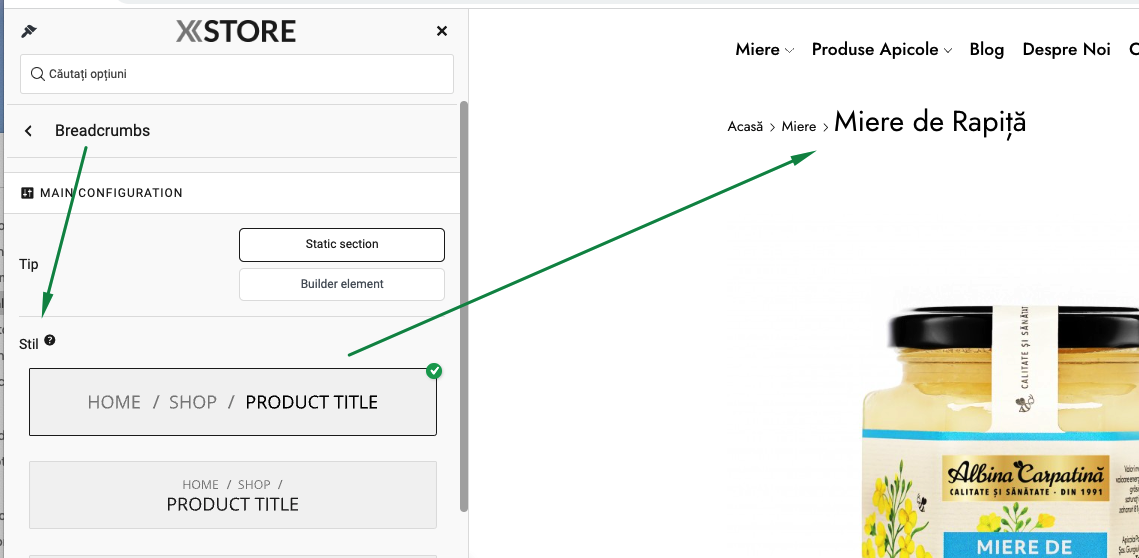Click the Miere de Rapiță product title
The height and width of the screenshot is (558, 1139).
[x=930, y=122]
